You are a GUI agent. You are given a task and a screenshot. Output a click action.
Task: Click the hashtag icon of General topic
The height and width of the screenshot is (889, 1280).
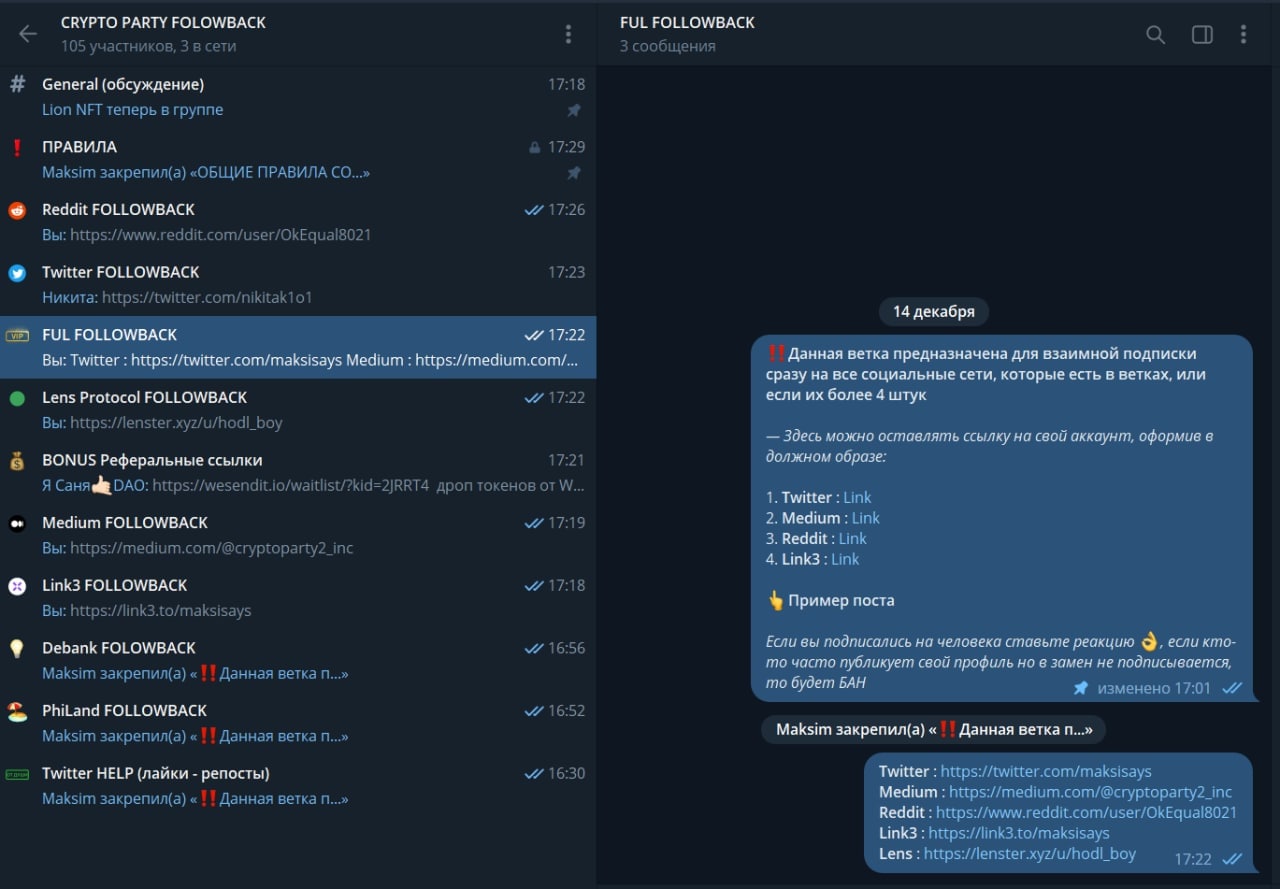17,84
